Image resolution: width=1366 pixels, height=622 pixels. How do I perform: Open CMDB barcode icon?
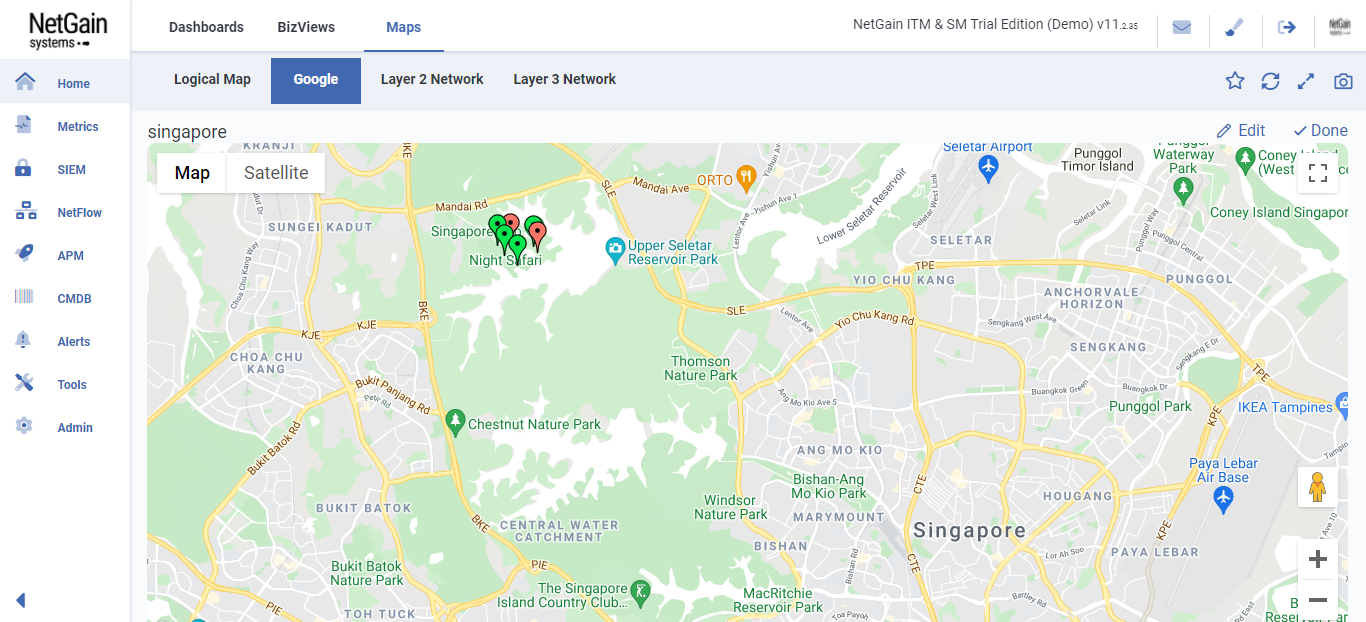click(24, 297)
